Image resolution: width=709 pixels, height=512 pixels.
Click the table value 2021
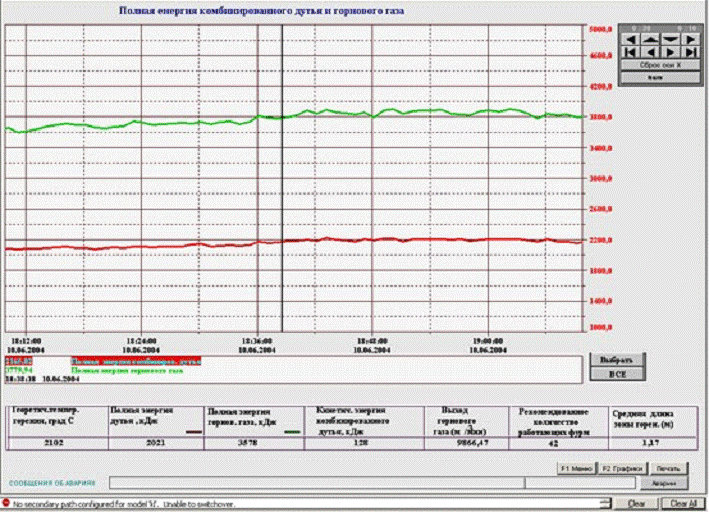click(156, 443)
